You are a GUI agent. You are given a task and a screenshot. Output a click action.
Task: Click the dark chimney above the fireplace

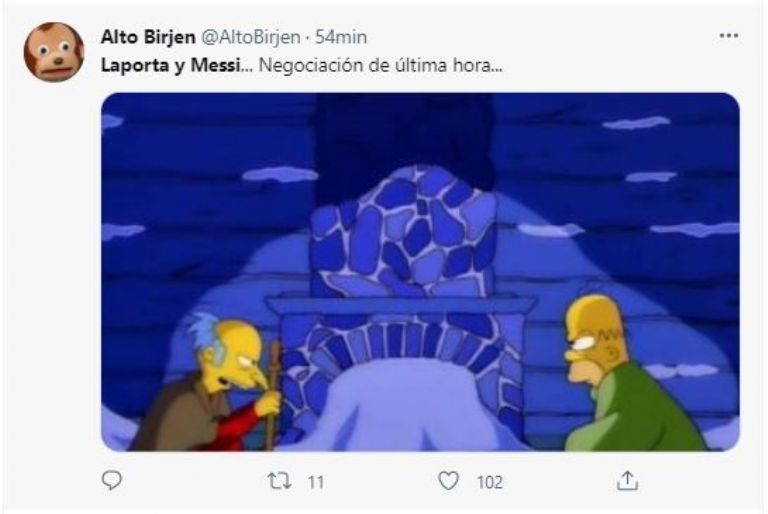tap(404, 142)
